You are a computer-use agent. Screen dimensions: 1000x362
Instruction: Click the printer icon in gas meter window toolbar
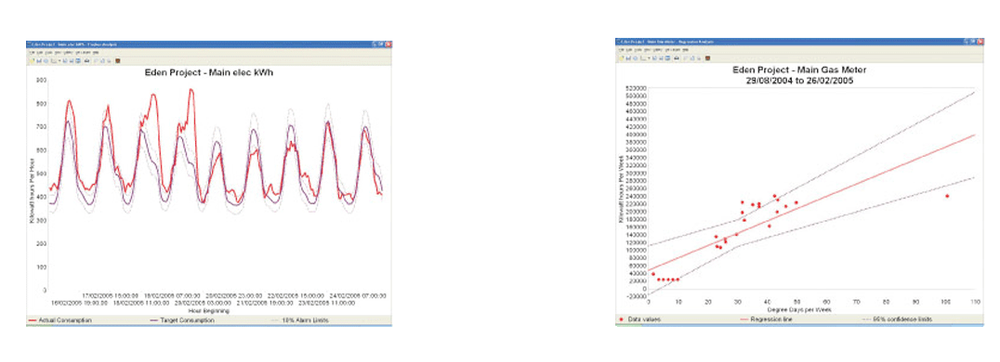[x=677, y=58]
